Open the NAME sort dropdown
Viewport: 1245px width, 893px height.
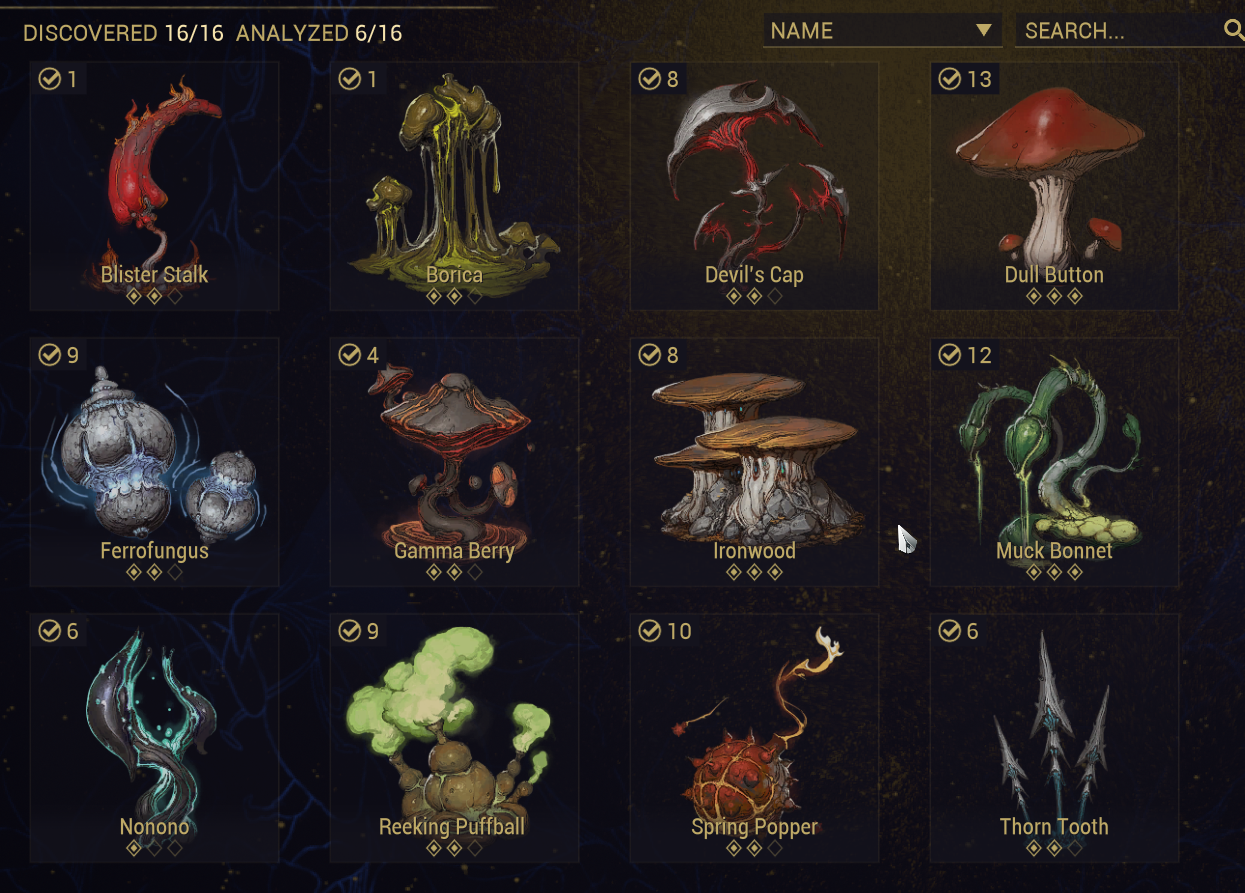[x=883, y=30]
